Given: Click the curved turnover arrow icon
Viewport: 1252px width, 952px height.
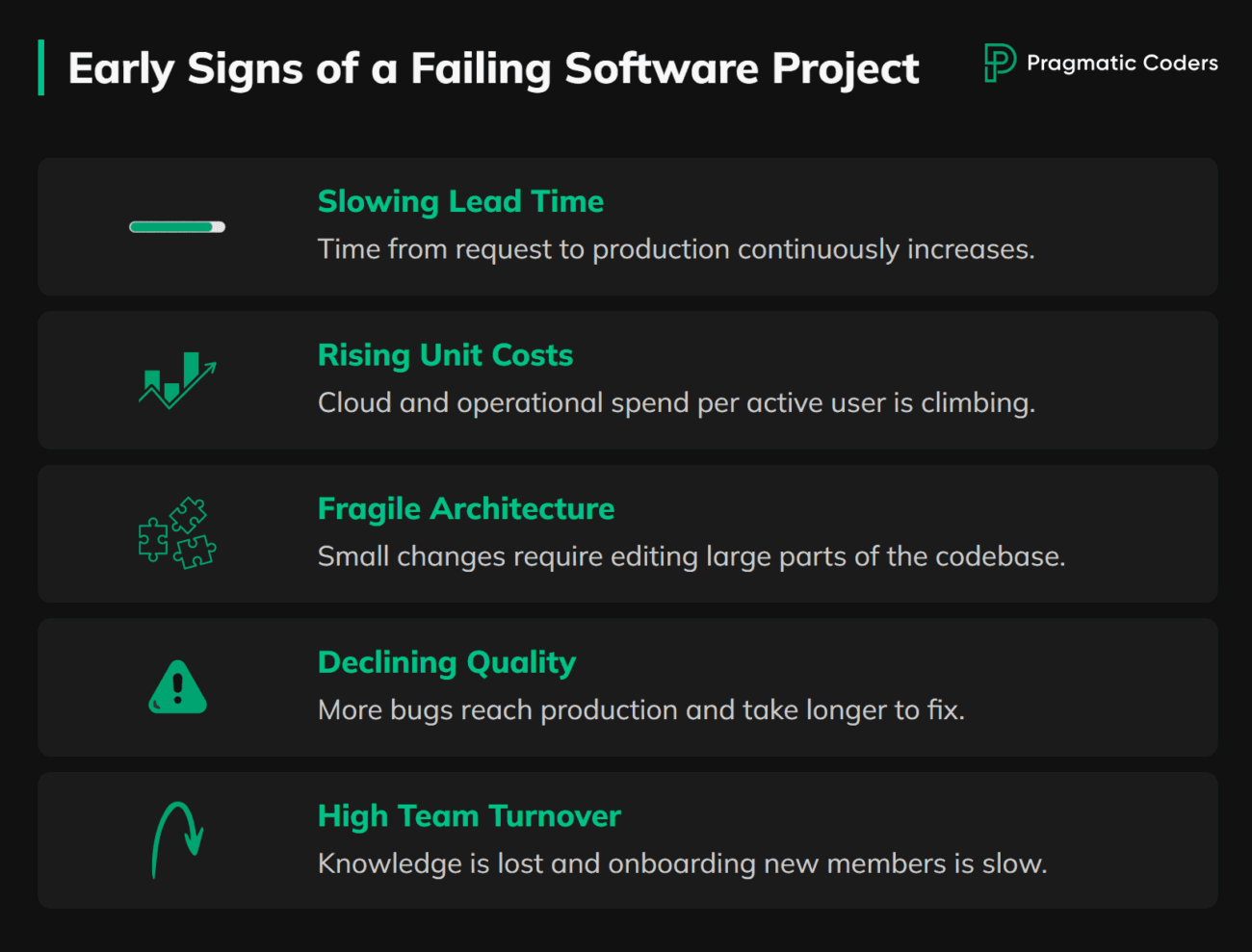Looking at the screenshot, I should [x=177, y=839].
